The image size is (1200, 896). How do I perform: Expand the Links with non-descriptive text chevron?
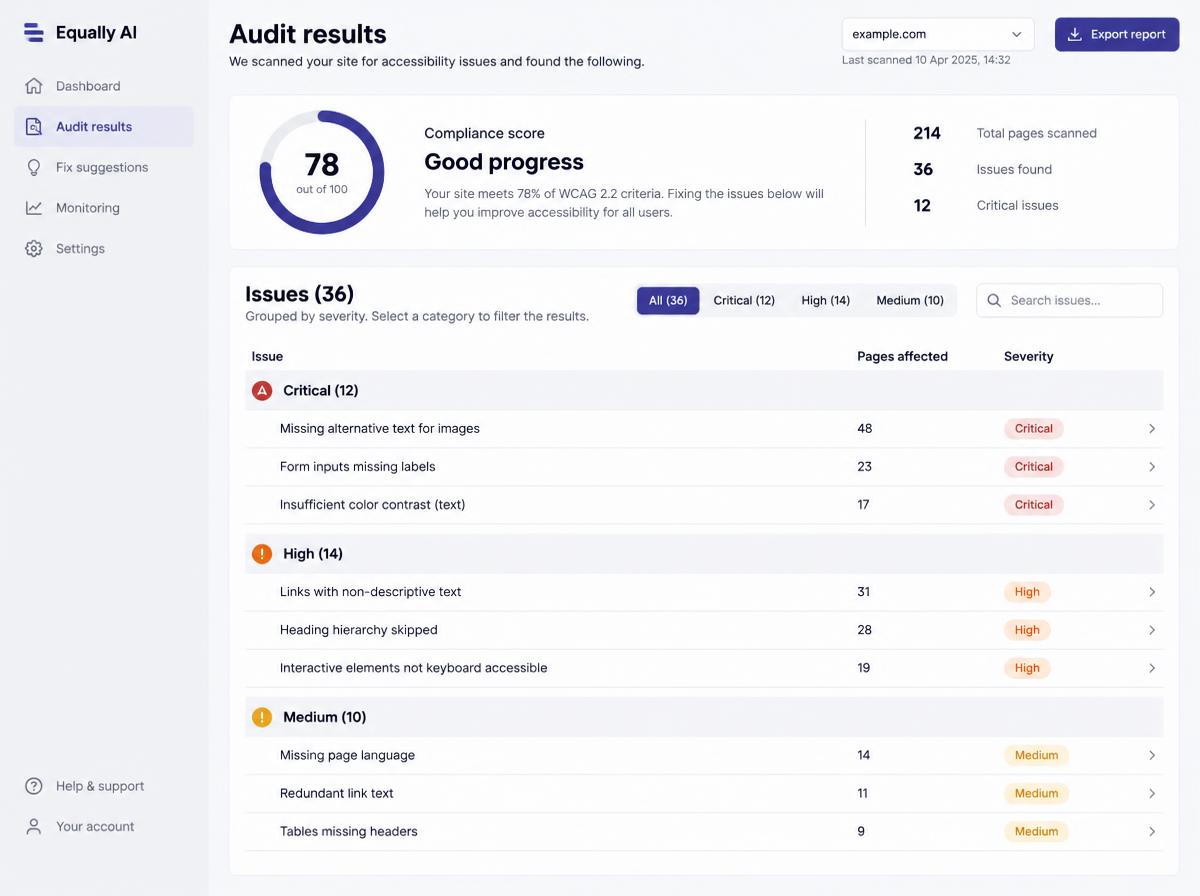coord(1152,592)
